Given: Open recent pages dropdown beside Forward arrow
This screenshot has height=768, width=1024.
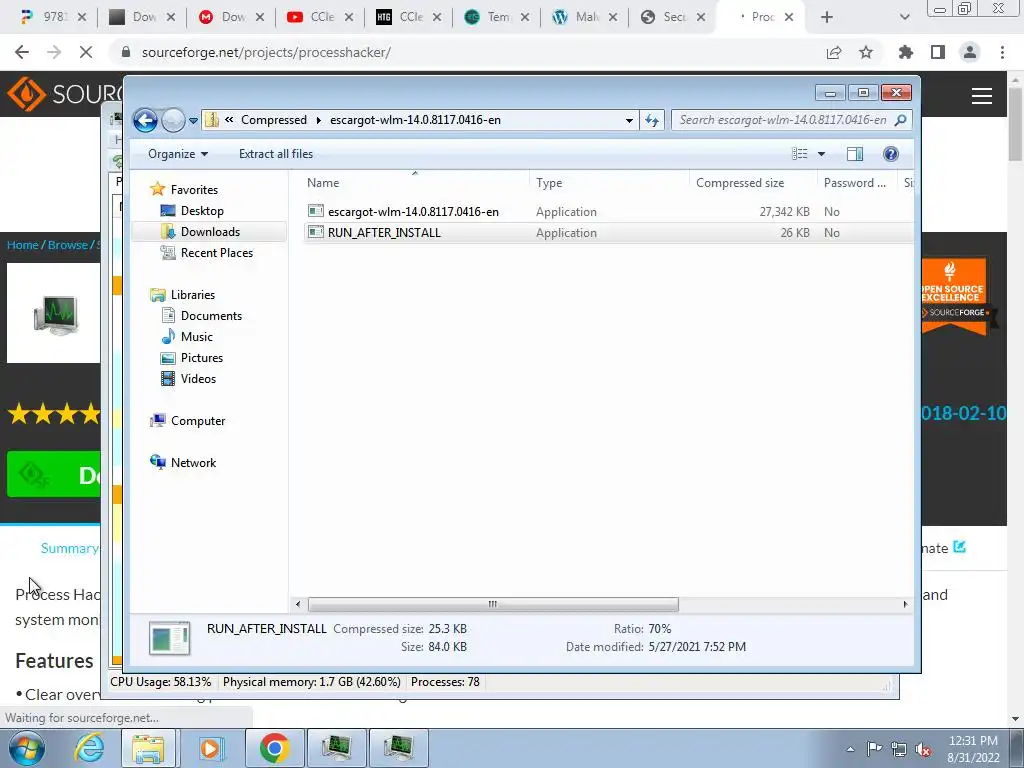Looking at the screenshot, I should (x=193, y=120).
